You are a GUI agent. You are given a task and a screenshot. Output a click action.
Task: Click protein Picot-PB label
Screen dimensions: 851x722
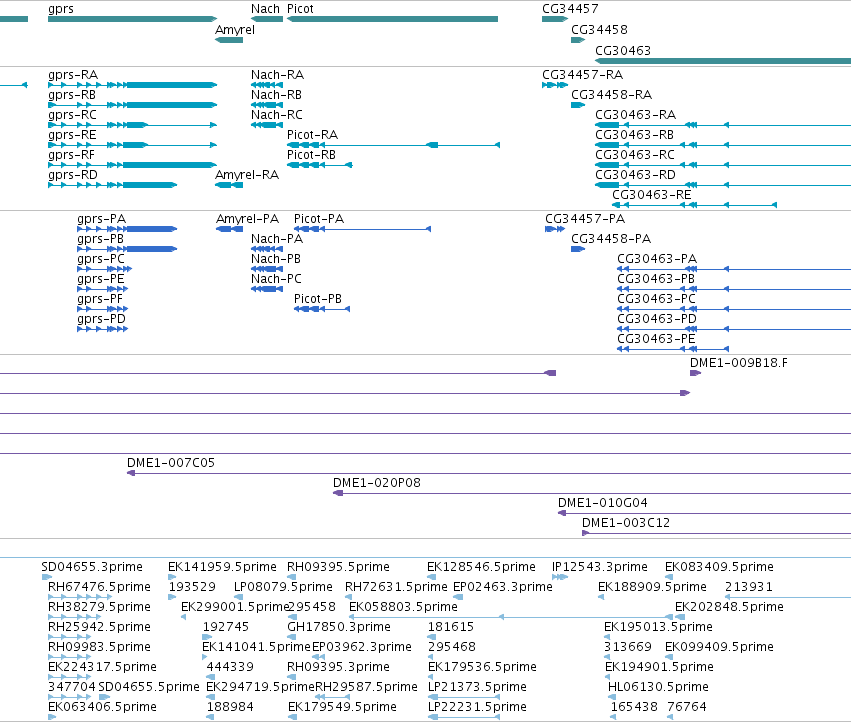tap(318, 299)
